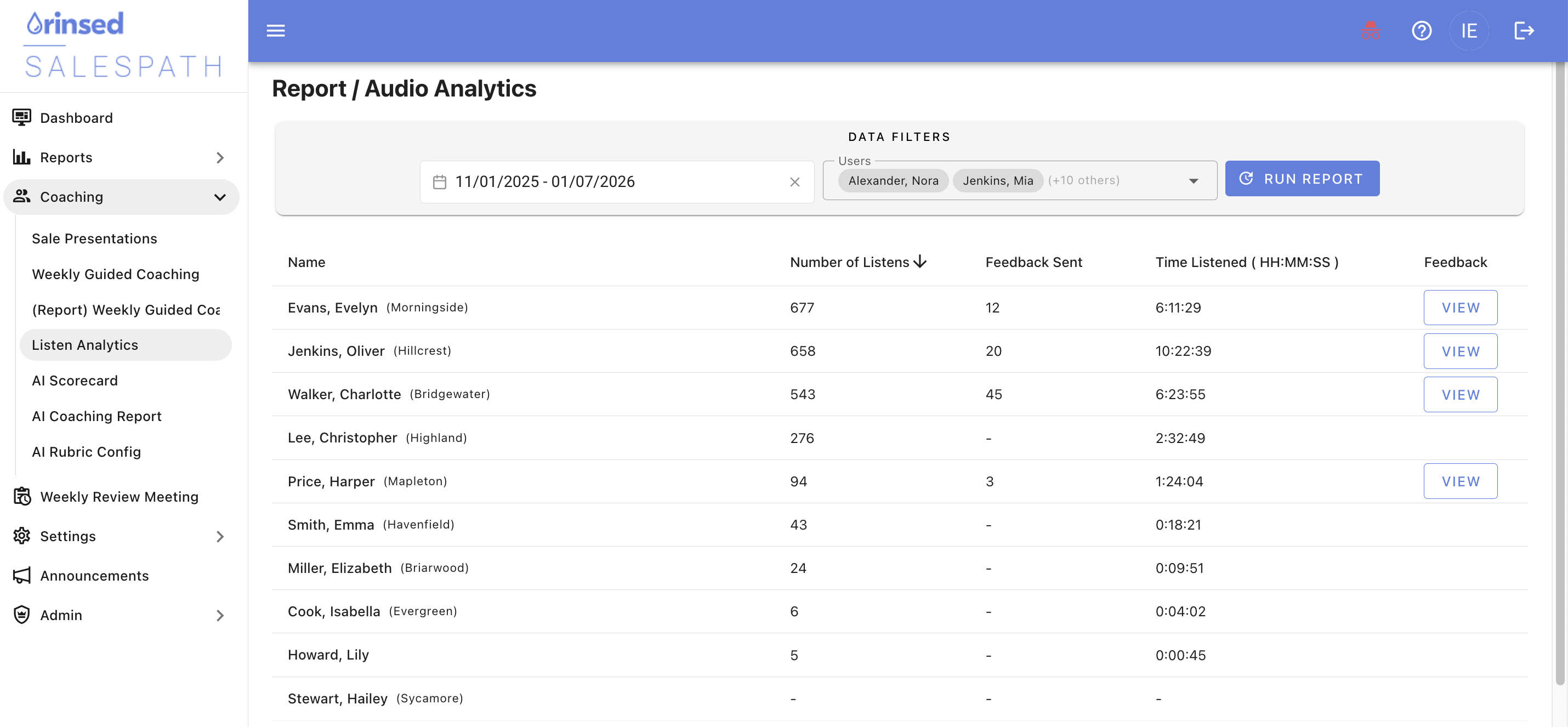Open the help question mark icon
Screen dimensions: 1568x727
[x=1421, y=31]
